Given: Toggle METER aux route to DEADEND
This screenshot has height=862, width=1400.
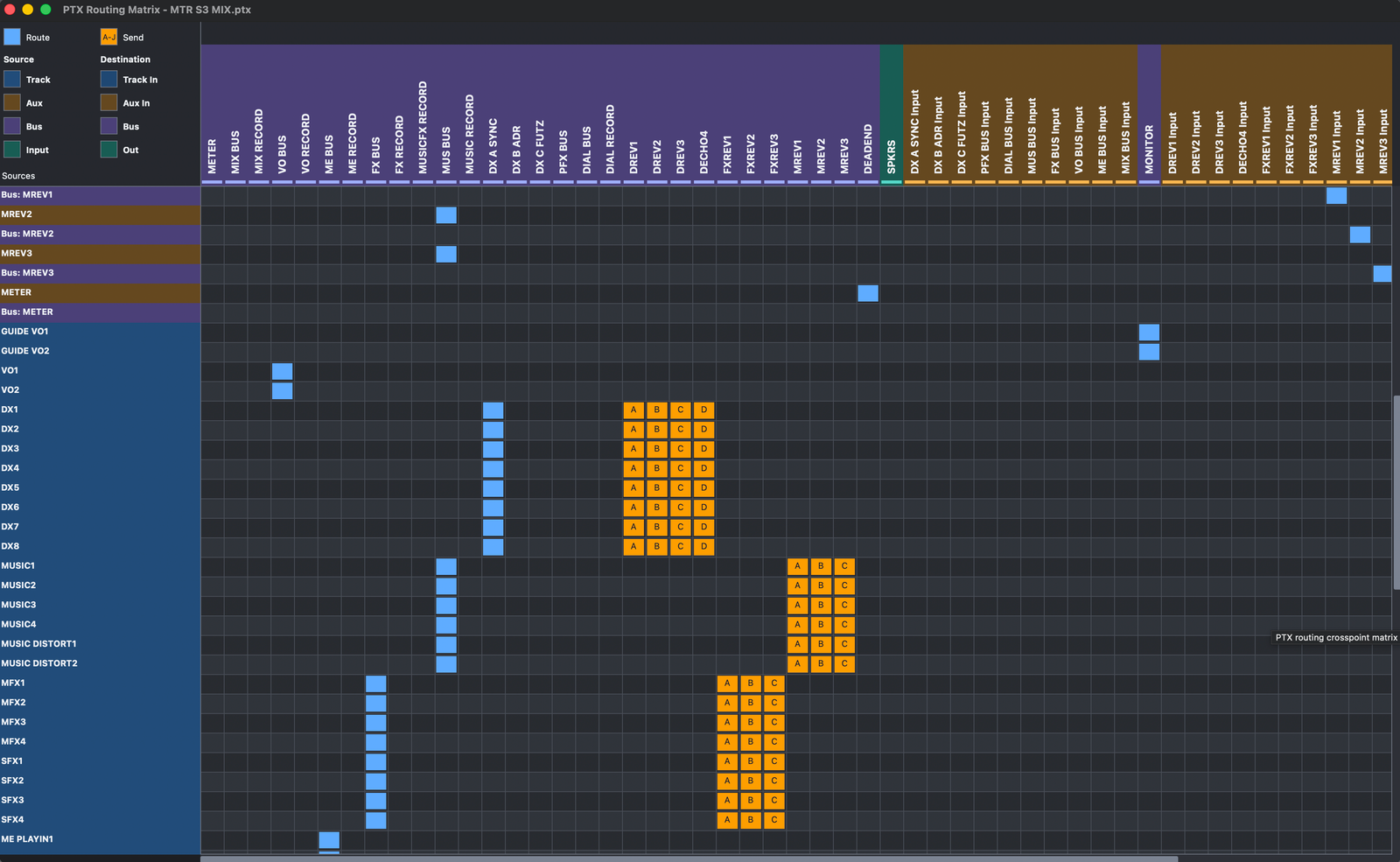Looking at the screenshot, I should (868, 293).
